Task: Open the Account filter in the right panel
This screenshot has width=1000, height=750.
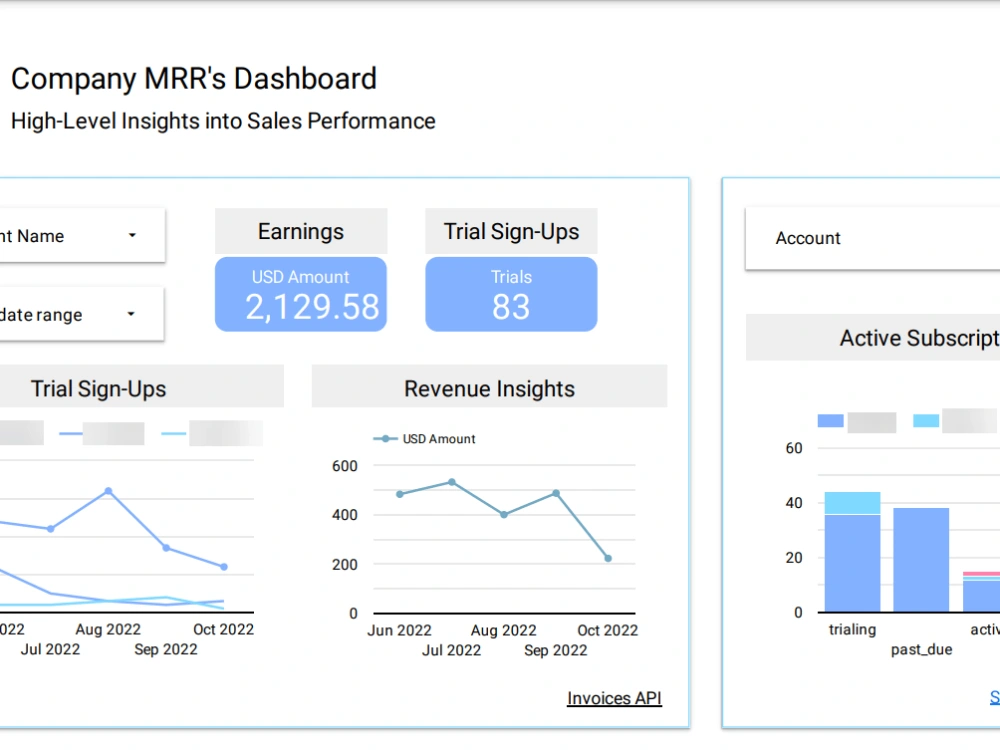Action: [x=872, y=238]
